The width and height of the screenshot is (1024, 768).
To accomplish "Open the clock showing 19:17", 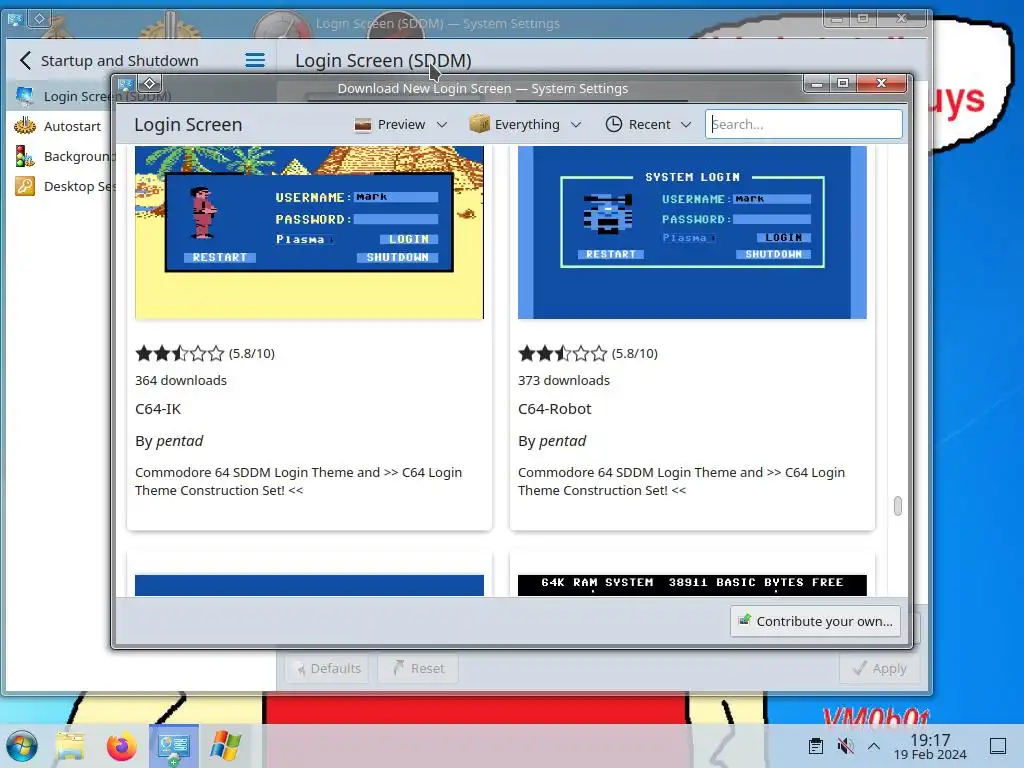I will (x=930, y=746).
